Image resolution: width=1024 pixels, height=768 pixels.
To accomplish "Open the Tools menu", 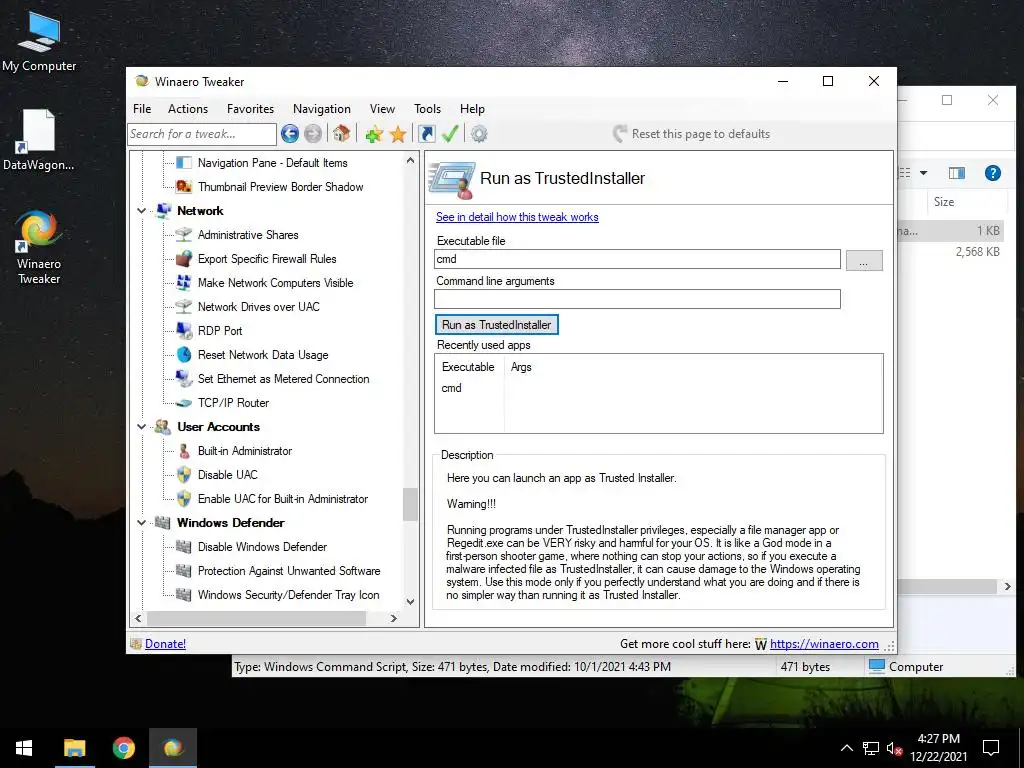I will (428, 109).
